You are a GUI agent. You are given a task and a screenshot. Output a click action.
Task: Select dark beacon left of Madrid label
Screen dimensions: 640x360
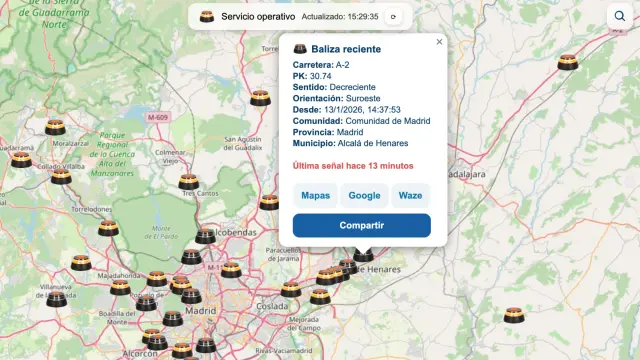click(x=173, y=318)
